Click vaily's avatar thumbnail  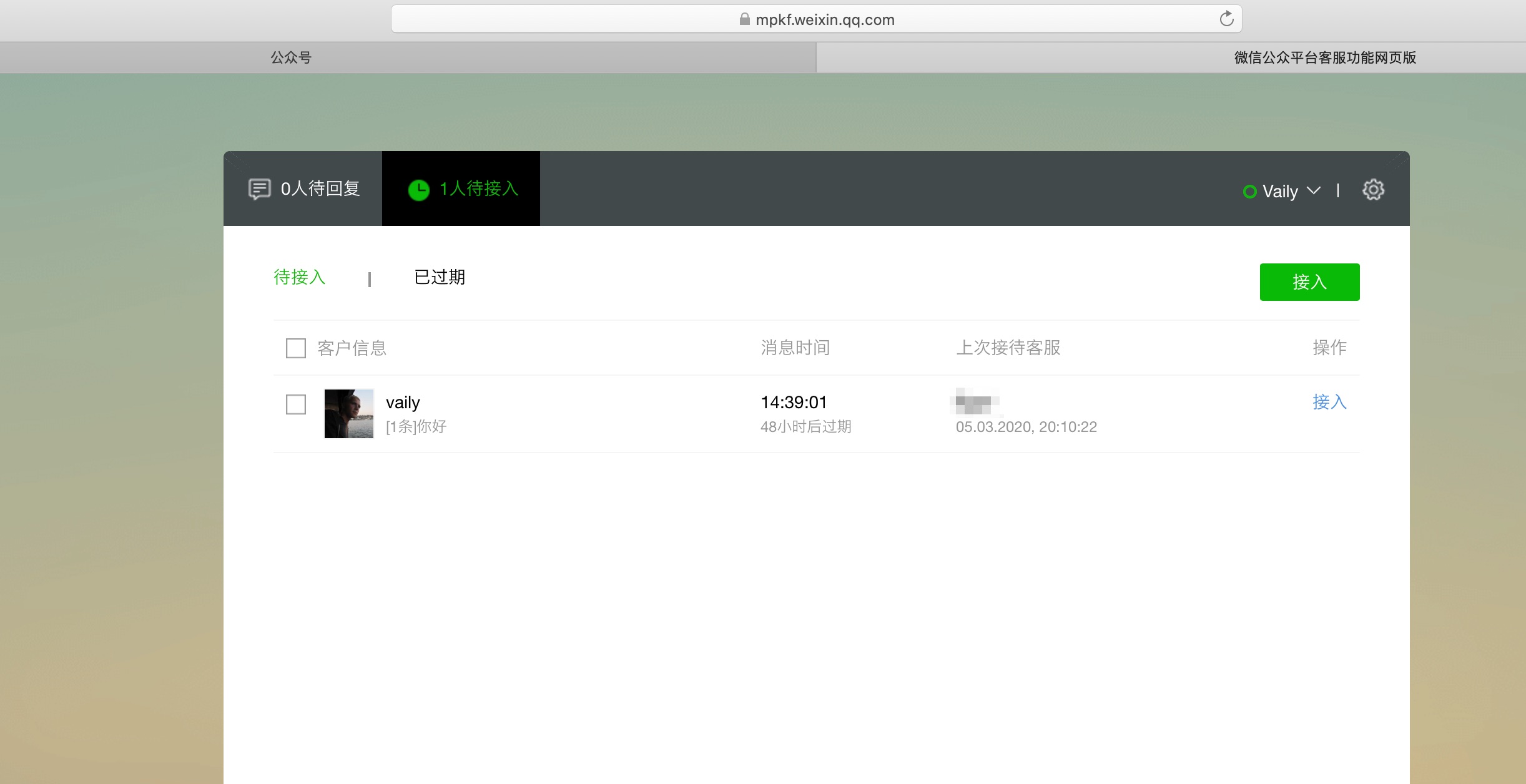(349, 413)
